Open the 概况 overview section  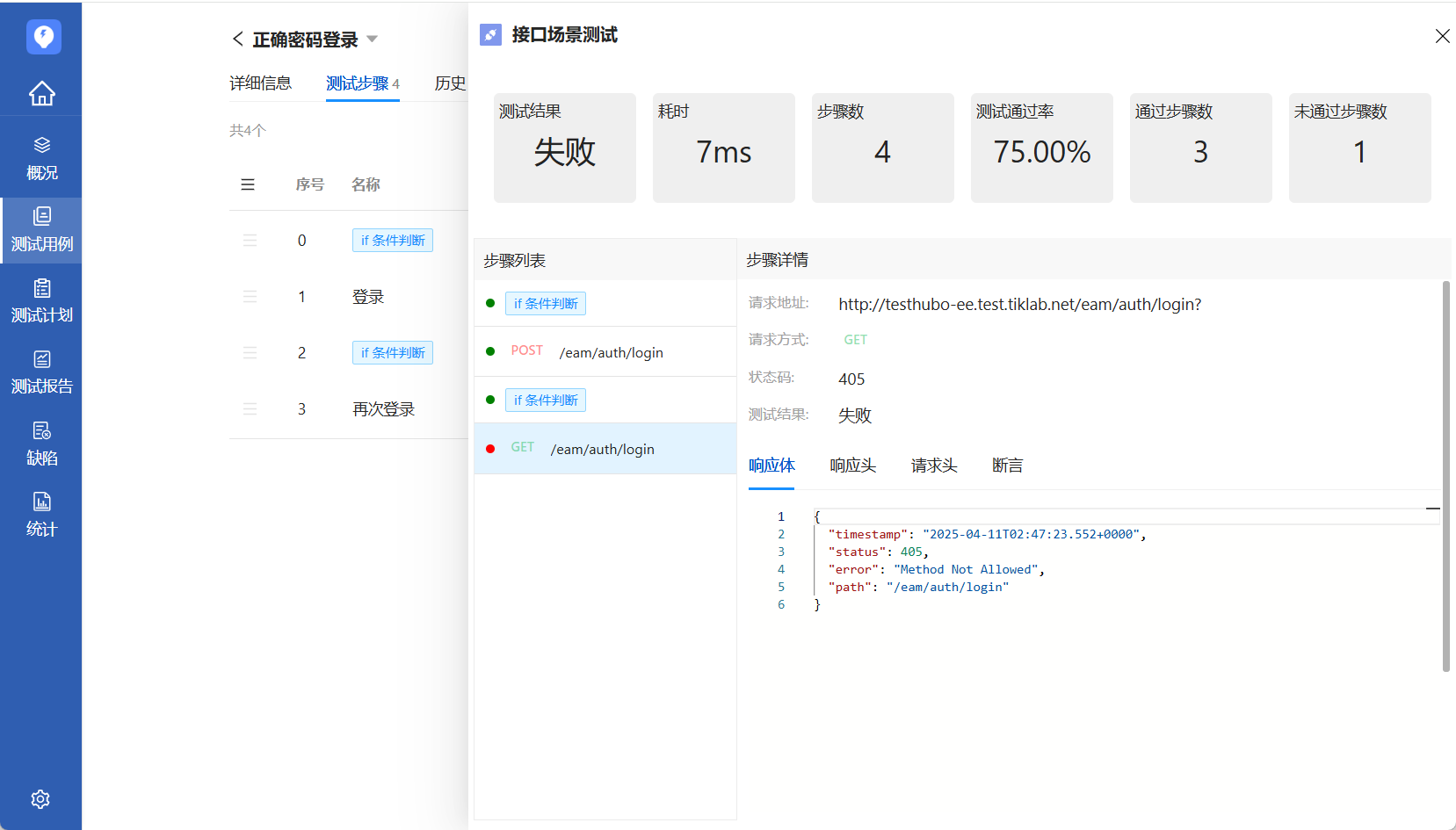pyautogui.click(x=41, y=159)
